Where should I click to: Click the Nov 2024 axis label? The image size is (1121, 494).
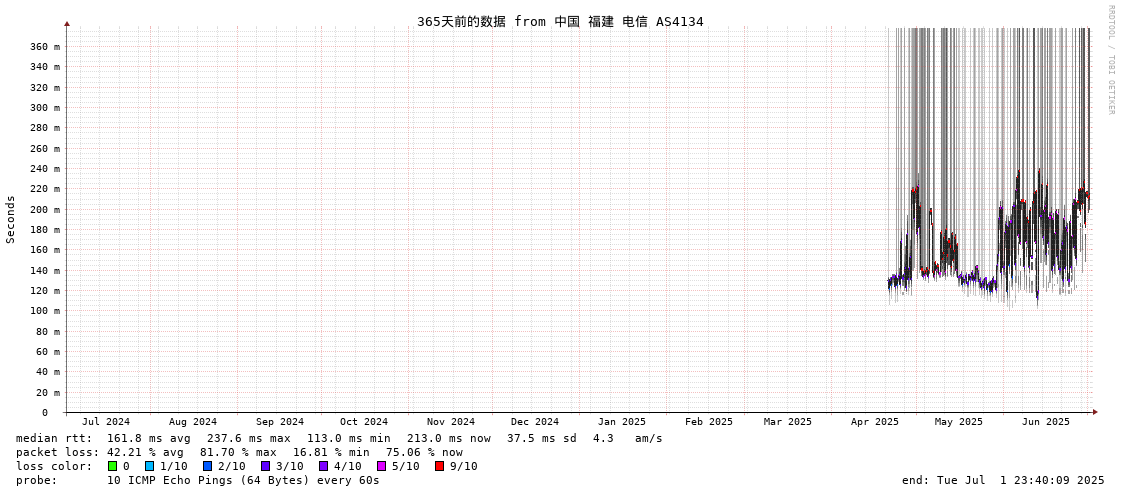click(x=451, y=422)
